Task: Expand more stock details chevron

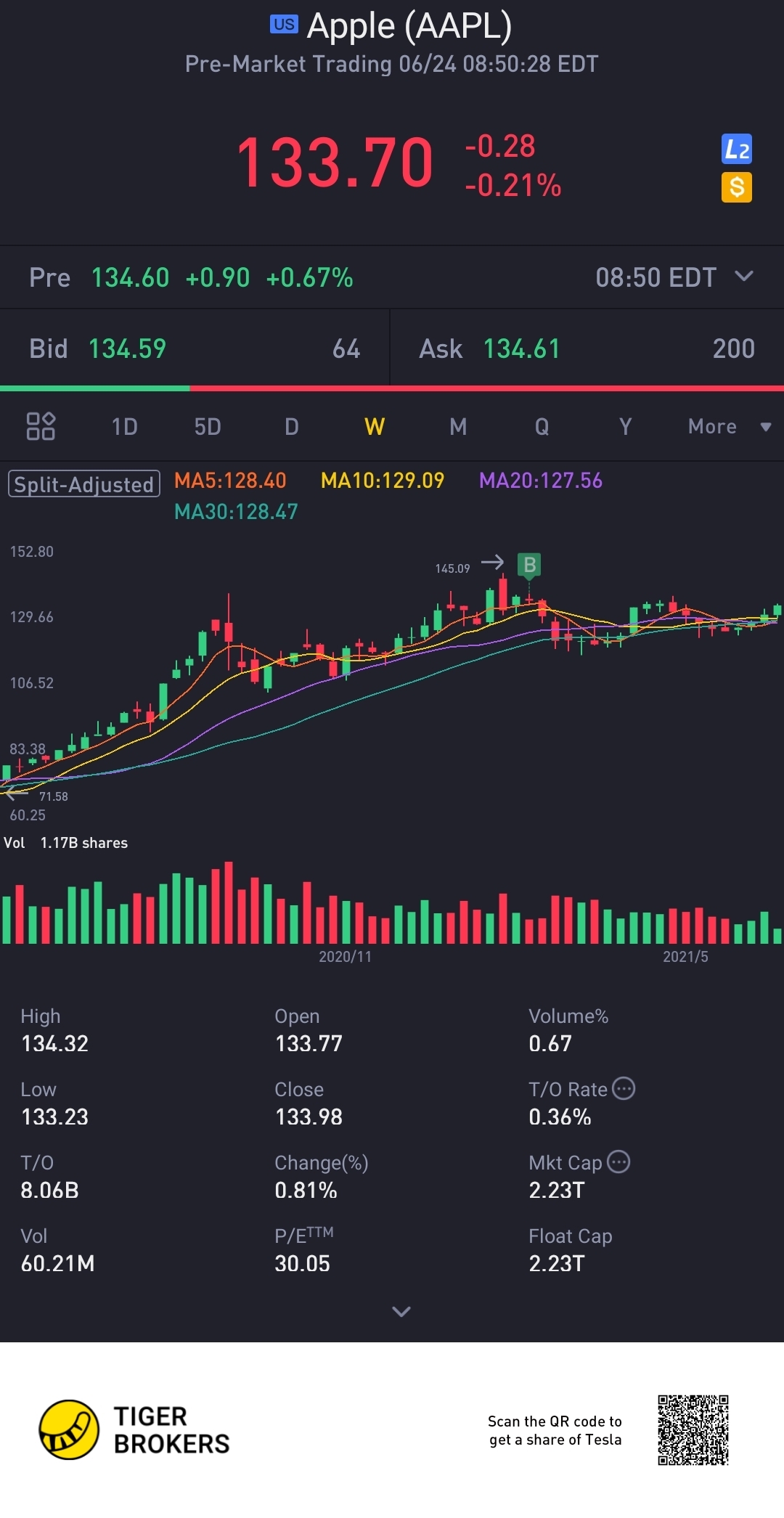Action: coord(401,1311)
